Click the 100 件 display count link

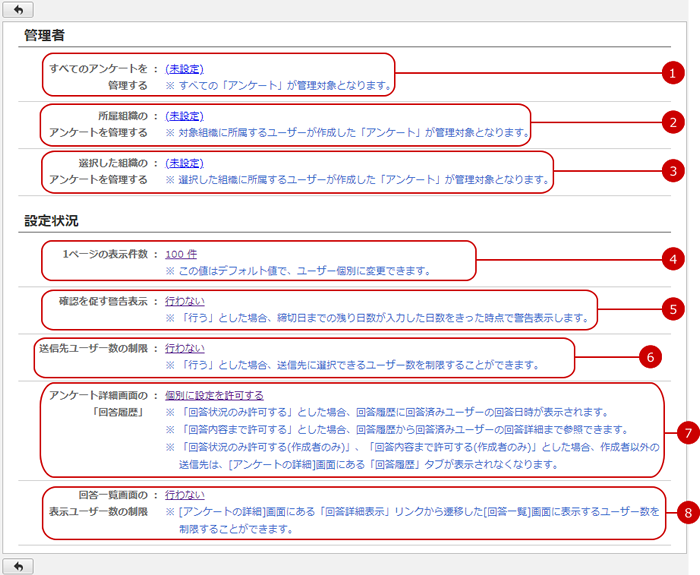pyautogui.click(x=181, y=254)
